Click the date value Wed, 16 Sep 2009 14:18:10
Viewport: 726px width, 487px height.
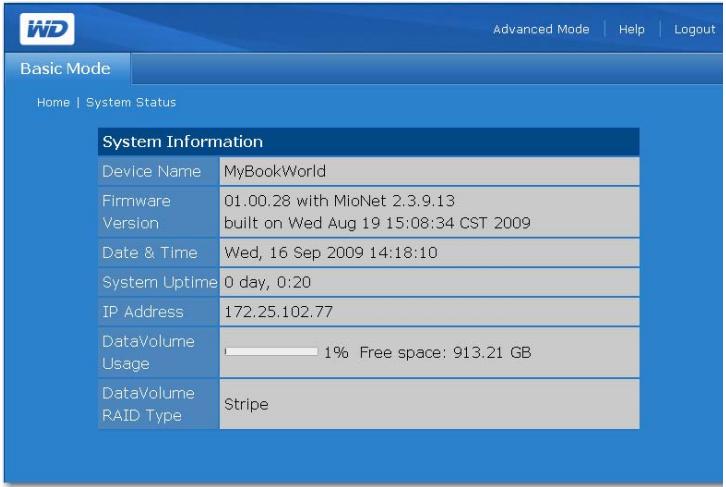pyautogui.click(x=331, y=253)
